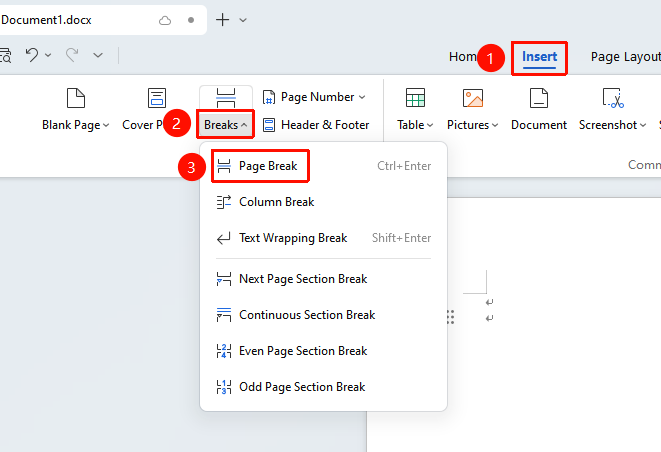Collapse the Breaks dropdown button
This screenshot has width=661, height=452.
[x=226, y=125]
